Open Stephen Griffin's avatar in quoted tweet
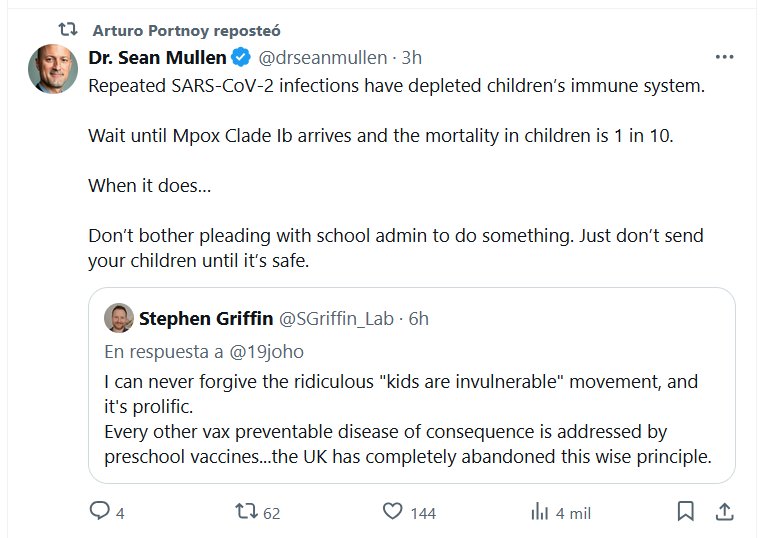Screen dimensions: 762x538 coord(119,318)
